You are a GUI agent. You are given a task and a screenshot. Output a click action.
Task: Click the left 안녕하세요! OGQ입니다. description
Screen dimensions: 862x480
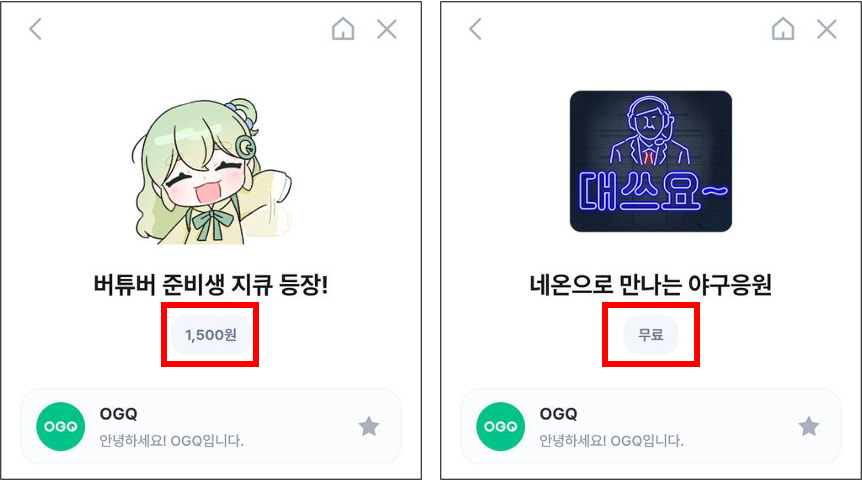pyautogui.click(x=172, y=441)
